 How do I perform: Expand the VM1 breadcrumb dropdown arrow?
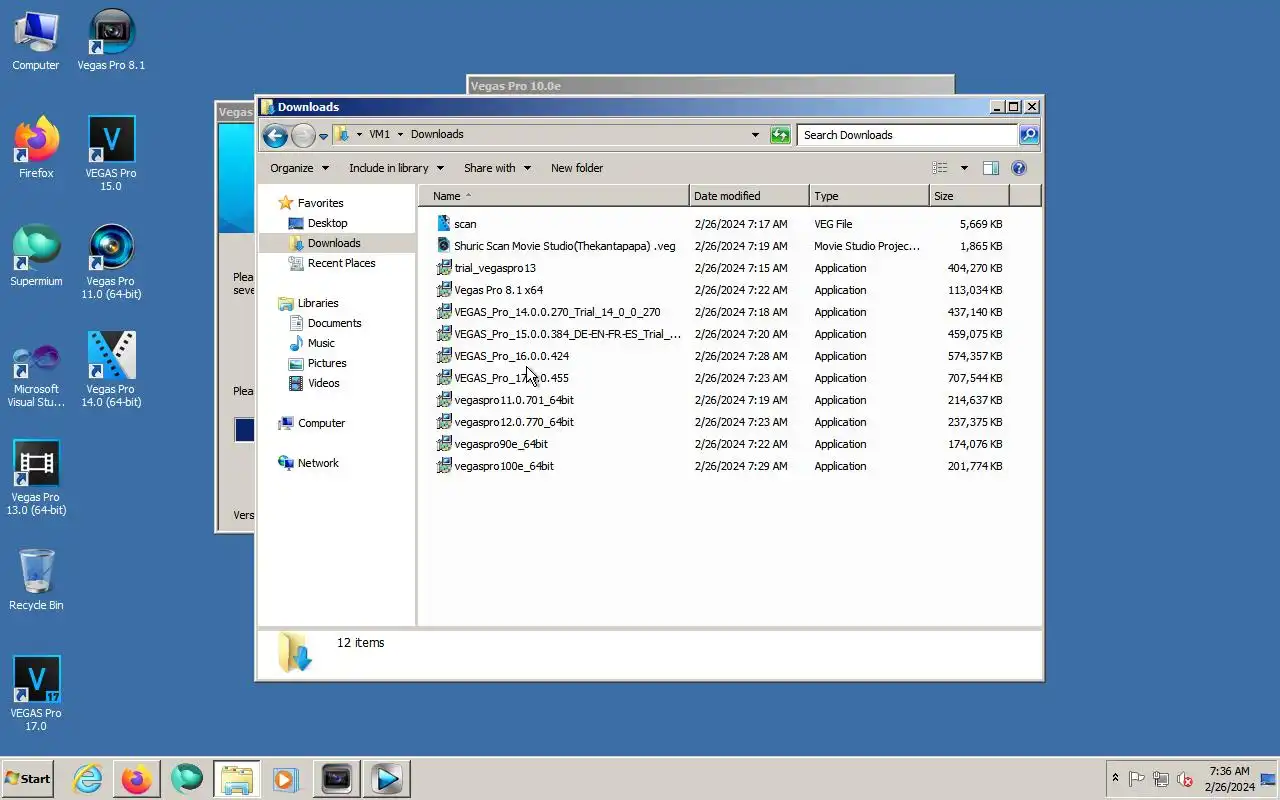coord(400,134)
